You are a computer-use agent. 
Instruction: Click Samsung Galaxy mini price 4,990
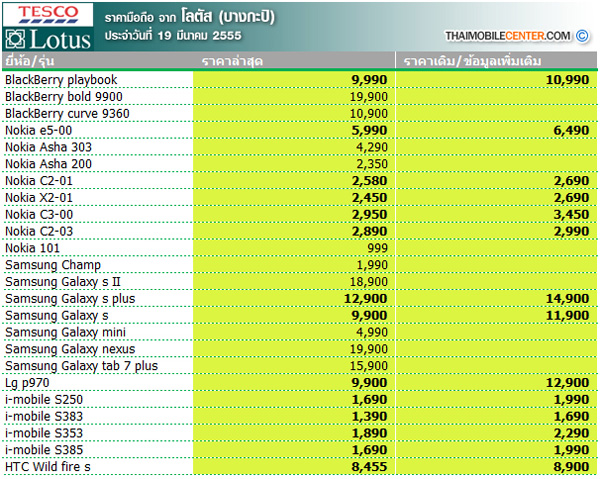pos(372,332)
